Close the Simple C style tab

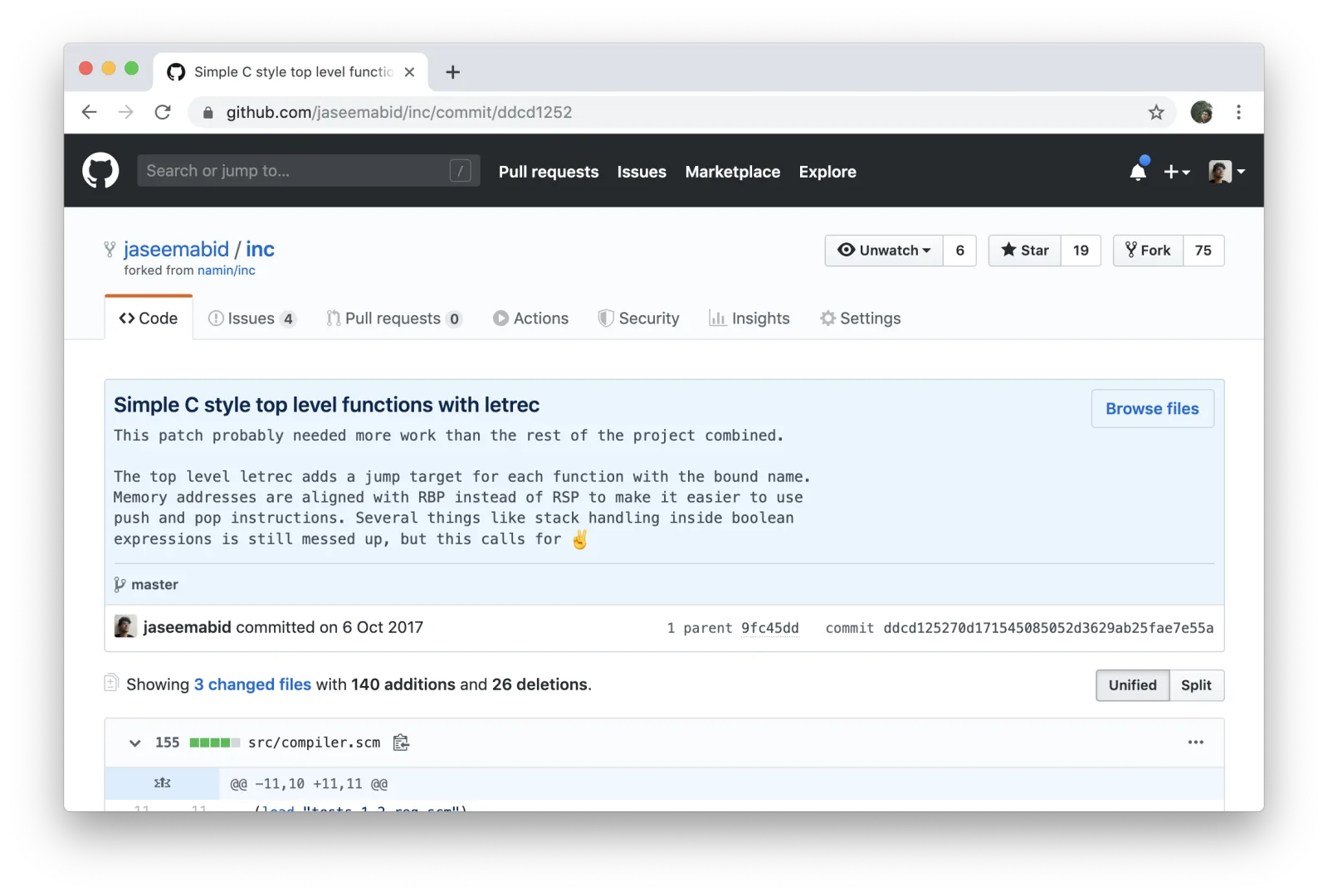pos(409,72)
